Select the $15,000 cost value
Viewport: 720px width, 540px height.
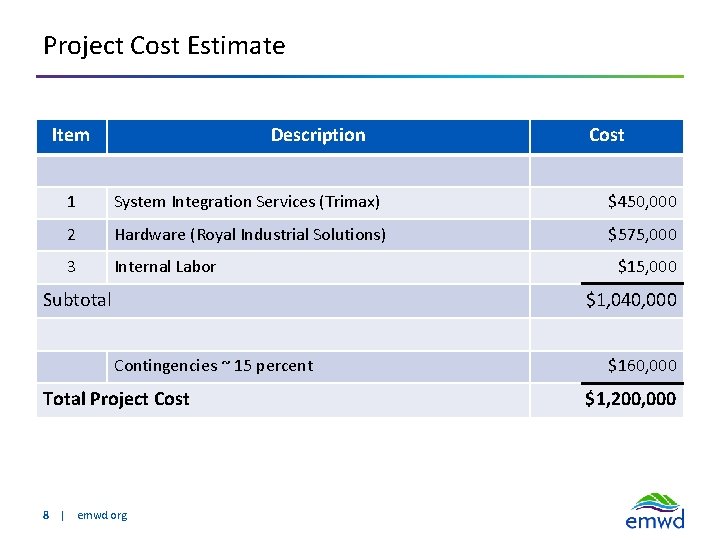point(647,266)
